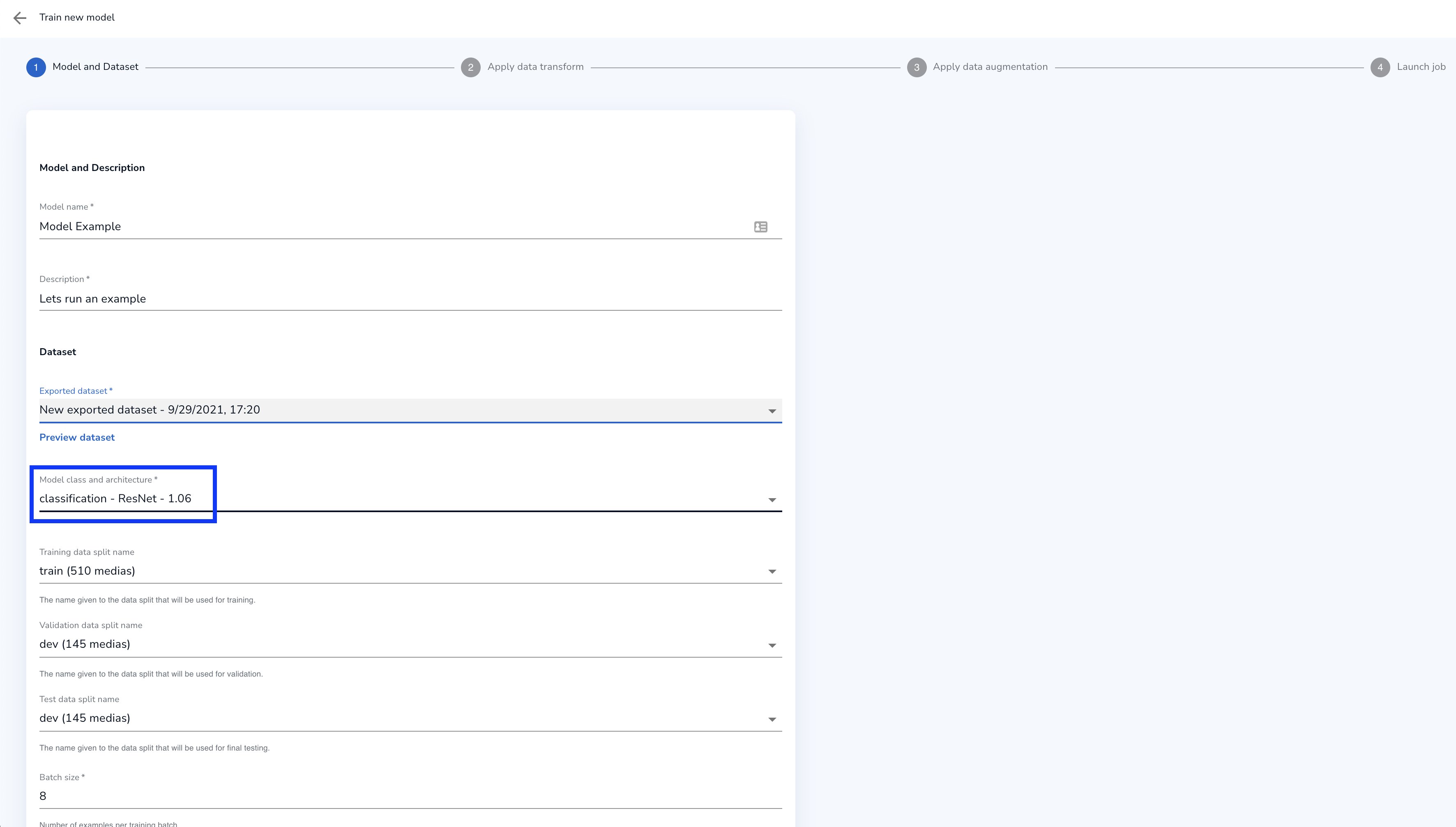Jump to Launch job step
Image resolution: width=1456 pixels, height=827 pixels.
[1420, 67]
